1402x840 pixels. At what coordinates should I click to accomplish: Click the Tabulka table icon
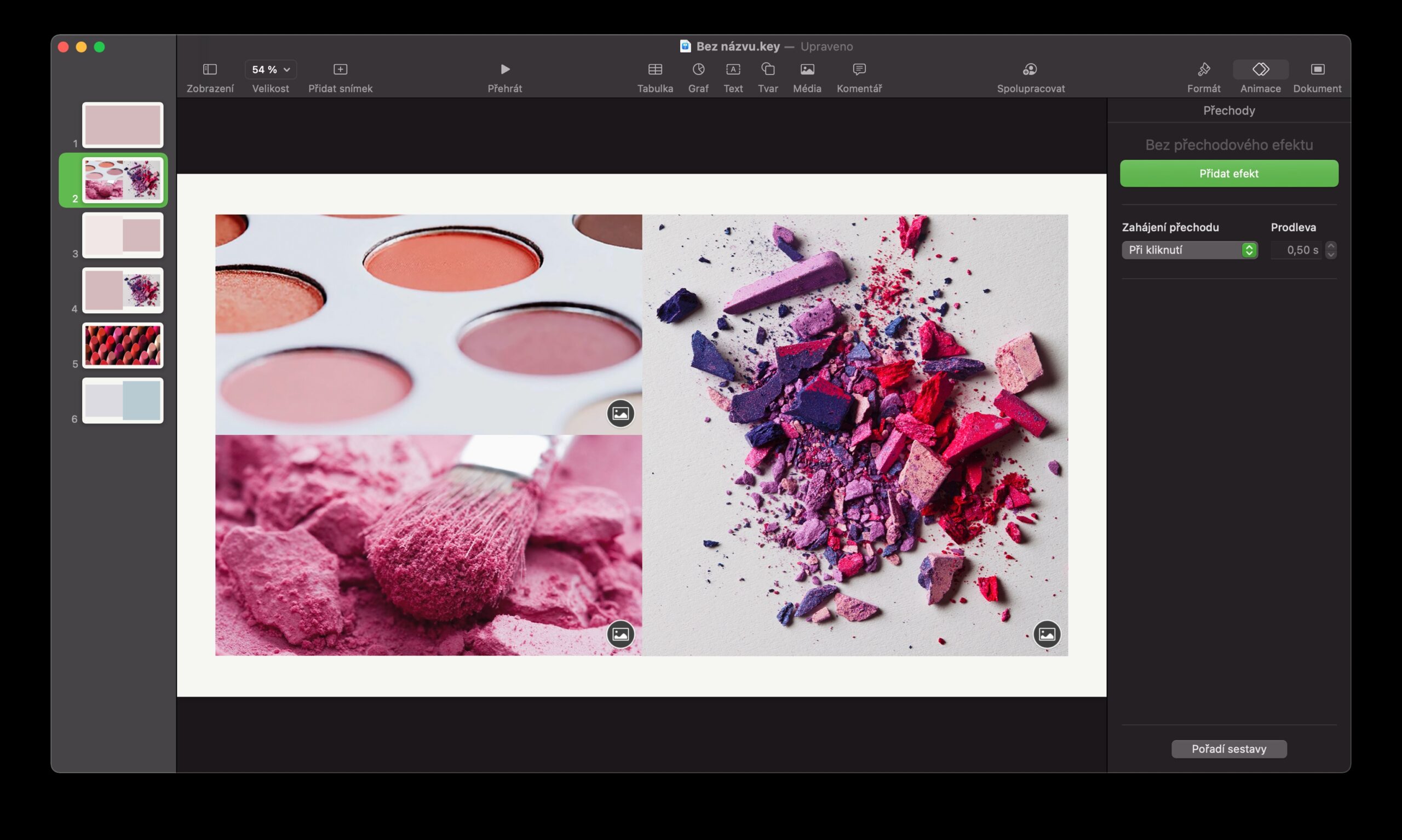pyautogui.click(x=655, y=70)
